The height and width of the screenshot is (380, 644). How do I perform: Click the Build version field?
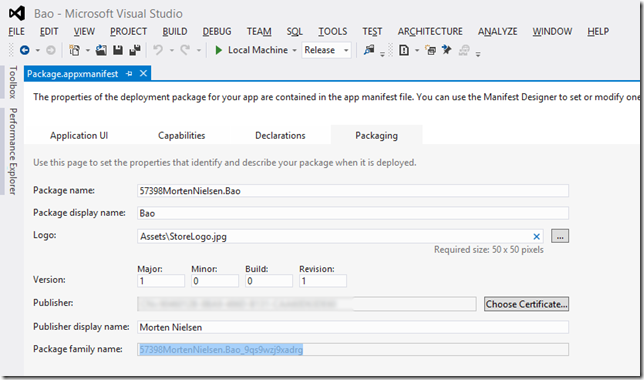[x=269, y=281]
